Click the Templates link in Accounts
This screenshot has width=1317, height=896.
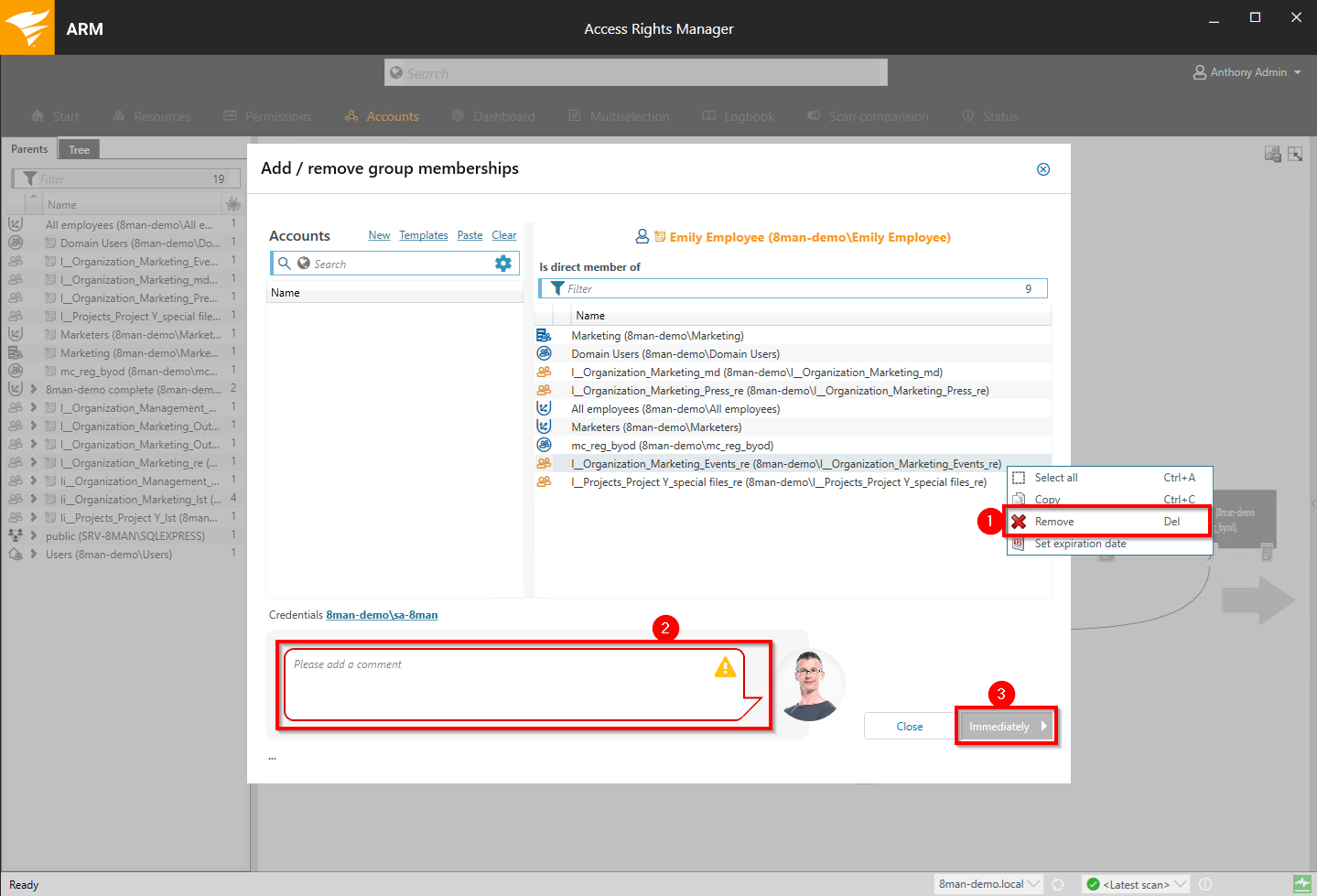click(424, 235)
